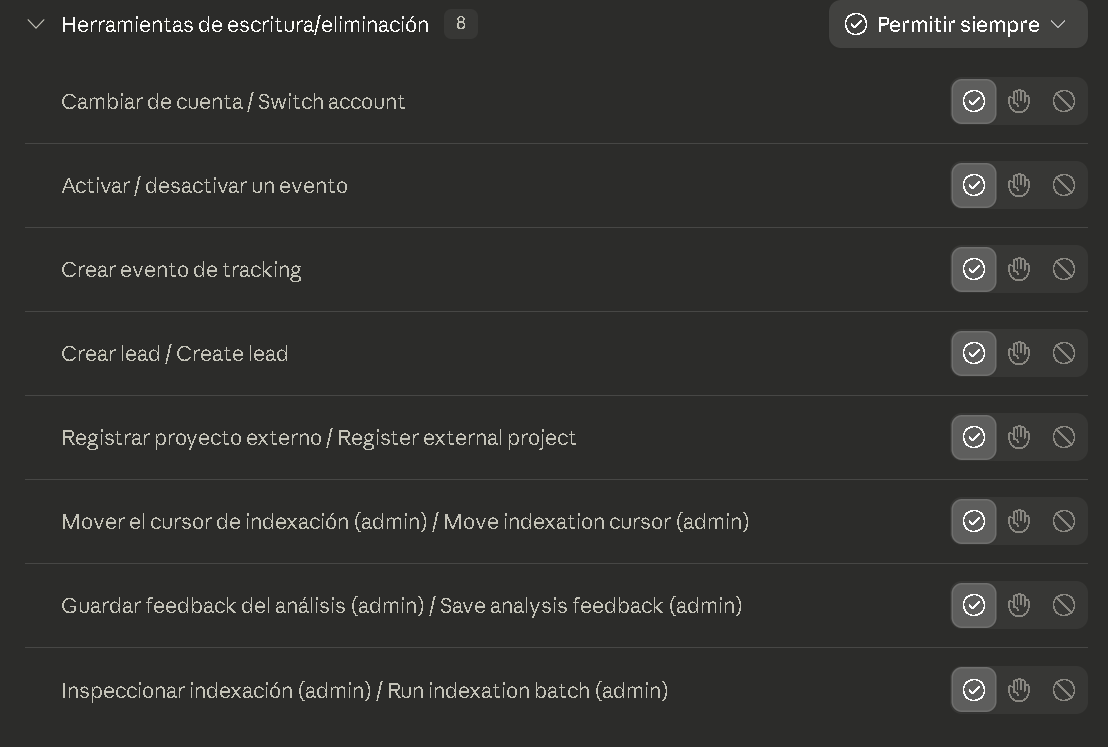Block the Crear lead tool
1108x747 pixels.
click(1063, 353)
